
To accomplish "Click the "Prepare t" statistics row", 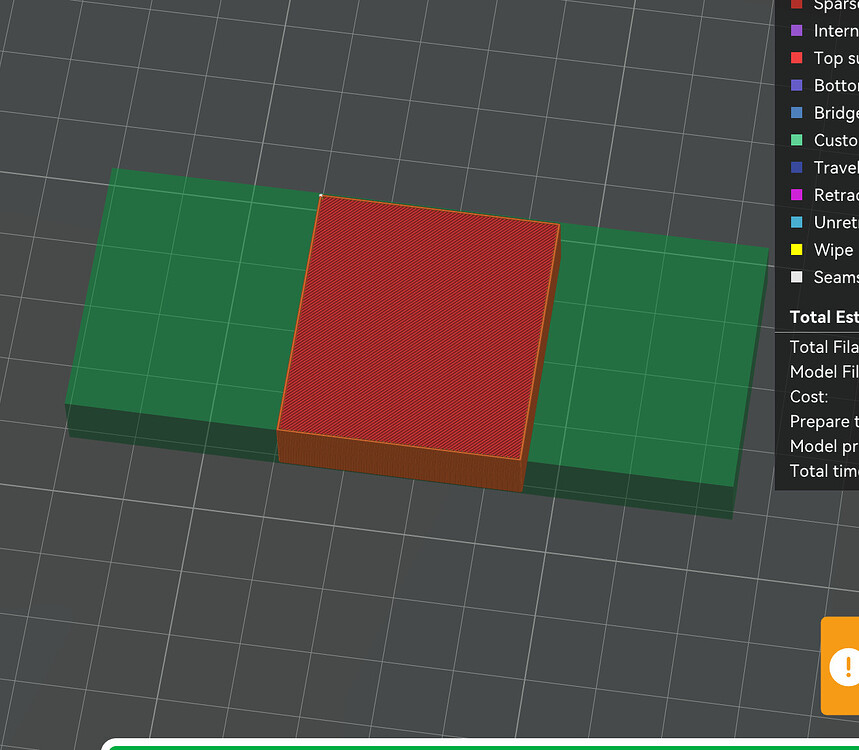I will (x=824, y=421).
